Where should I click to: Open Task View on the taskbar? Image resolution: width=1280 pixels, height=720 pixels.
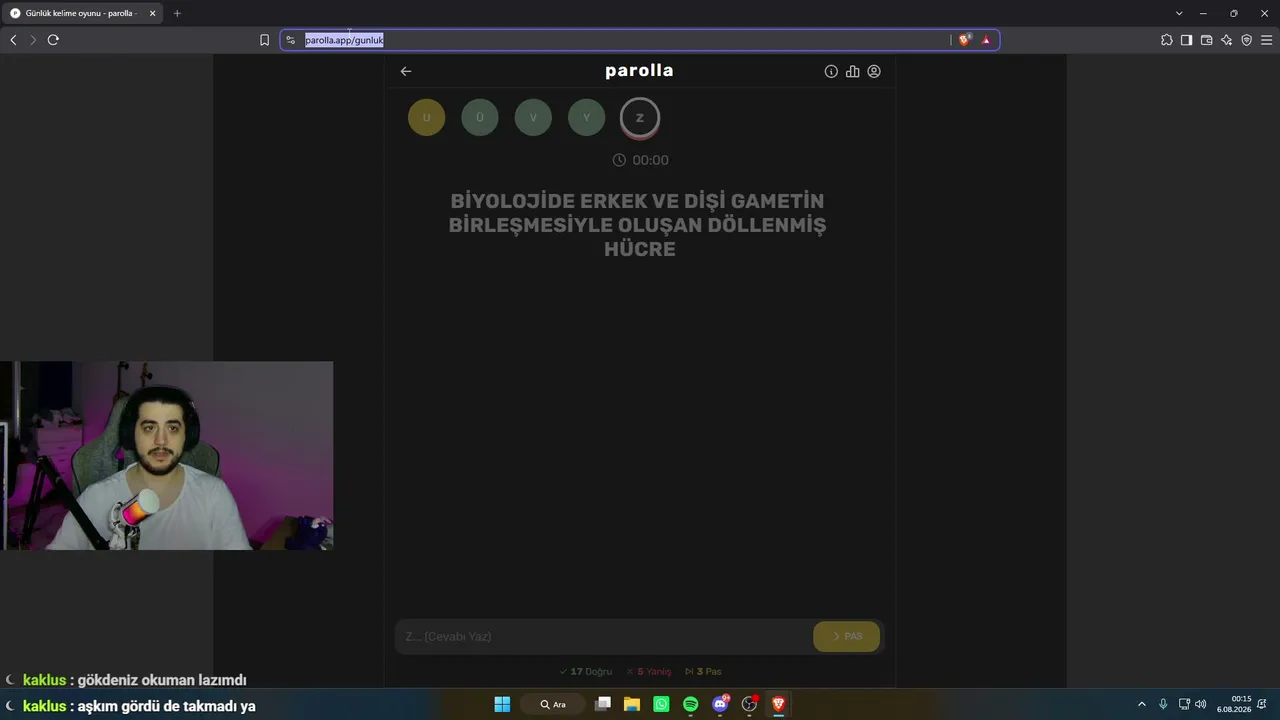pyautogui.click(x=602, y=704)
